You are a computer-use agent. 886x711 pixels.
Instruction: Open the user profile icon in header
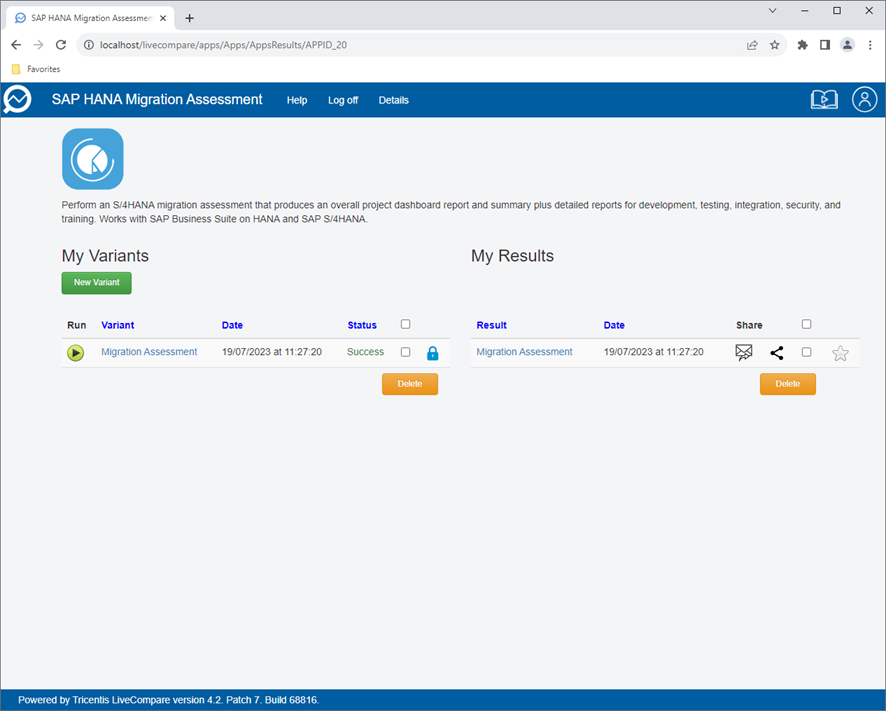(x=864, y=99)
